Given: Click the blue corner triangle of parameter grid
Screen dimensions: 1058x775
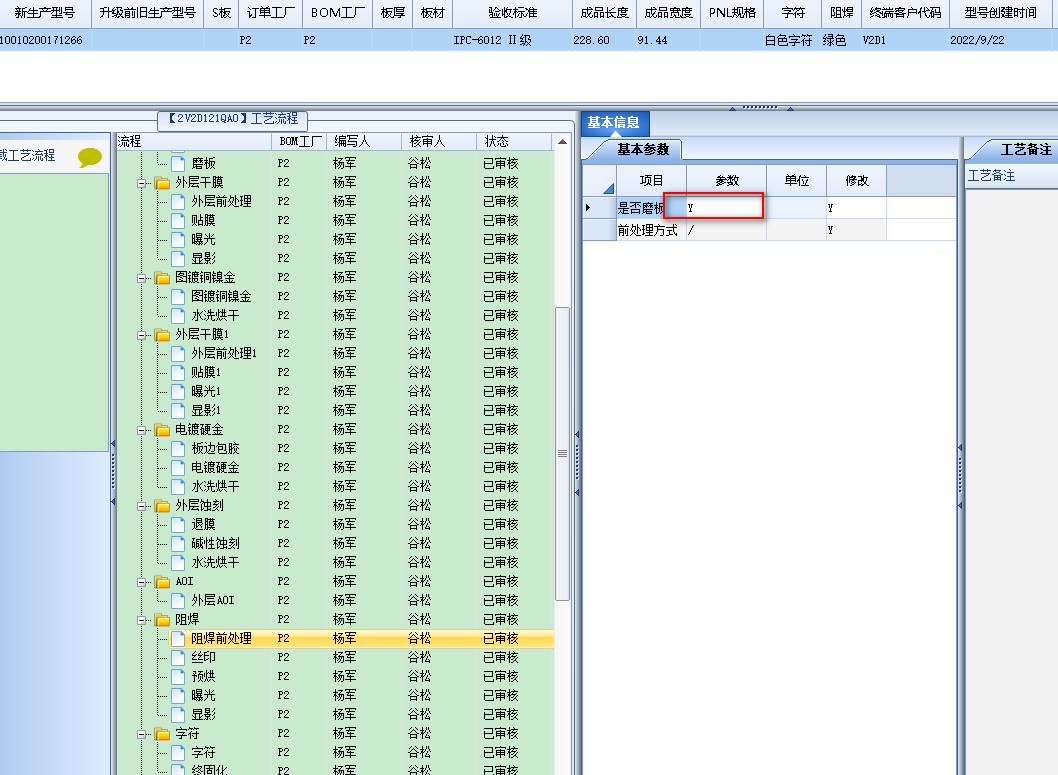Looking at the screenshot, I should coord(609,188).
